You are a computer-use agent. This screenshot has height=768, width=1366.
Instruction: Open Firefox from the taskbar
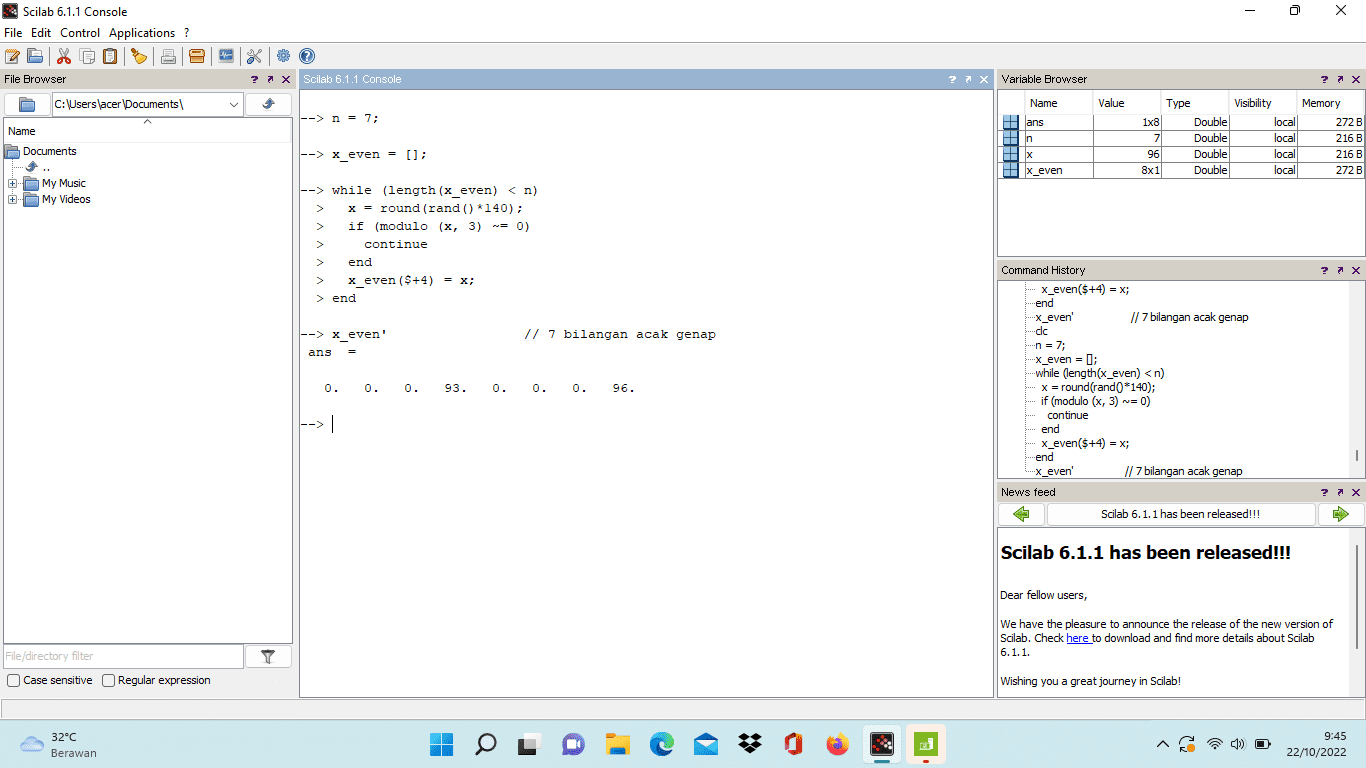coord(837,744)
